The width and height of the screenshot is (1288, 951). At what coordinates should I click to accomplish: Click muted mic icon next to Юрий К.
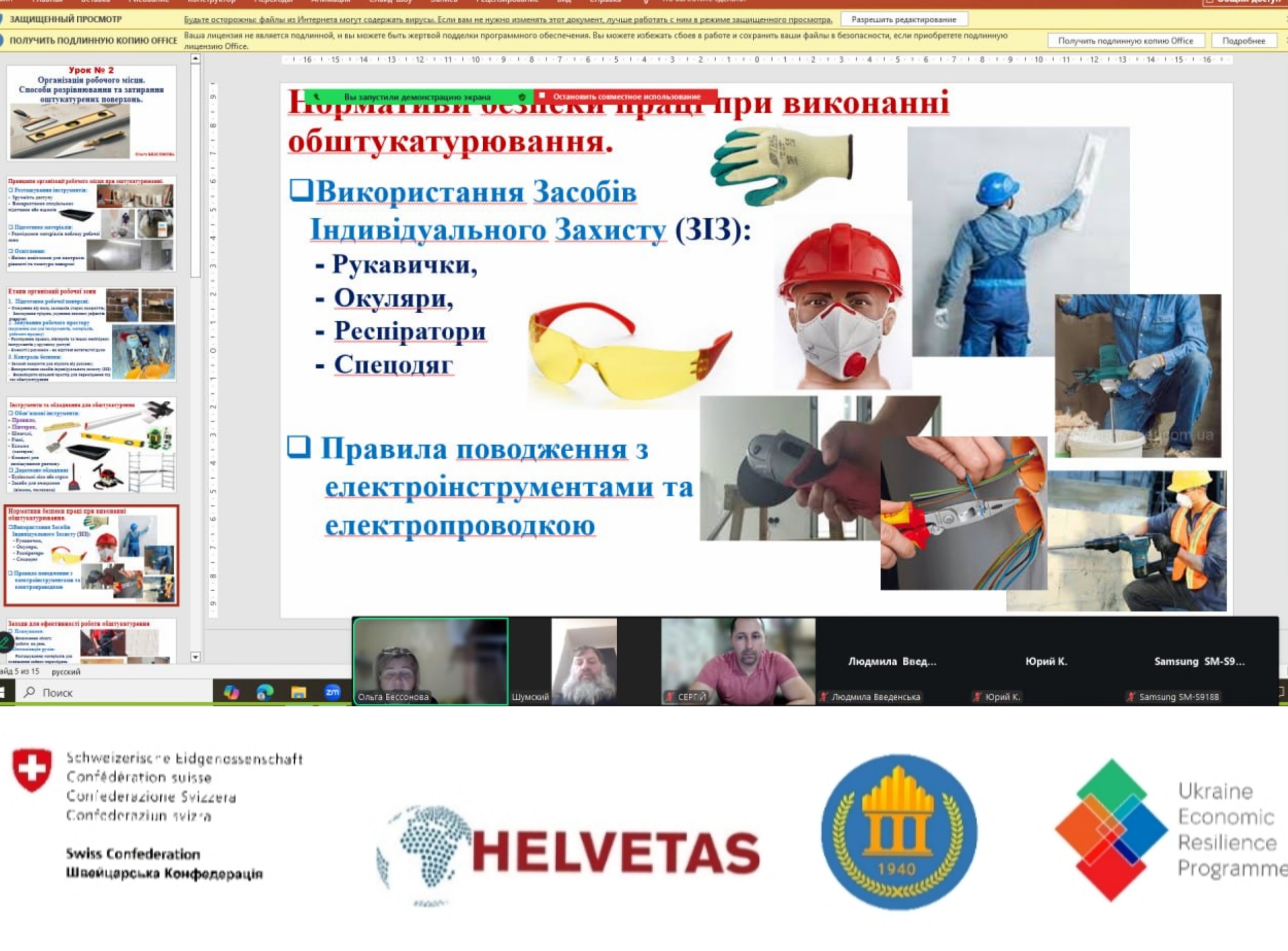[977, 697]
